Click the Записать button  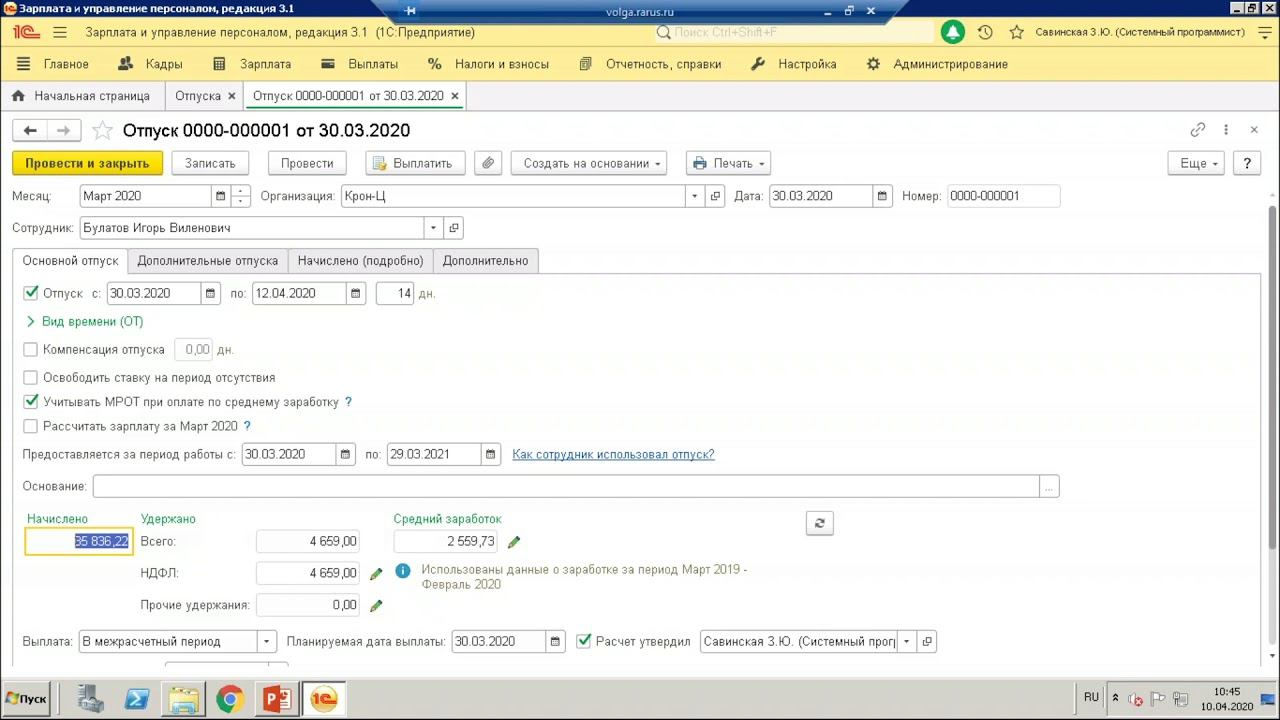[x=210, y=163]
